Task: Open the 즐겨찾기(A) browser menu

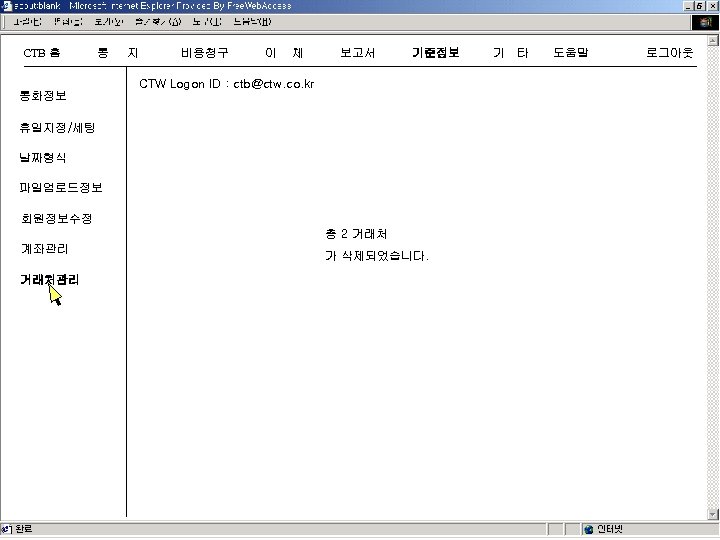Action: click(x=158, y=22)
